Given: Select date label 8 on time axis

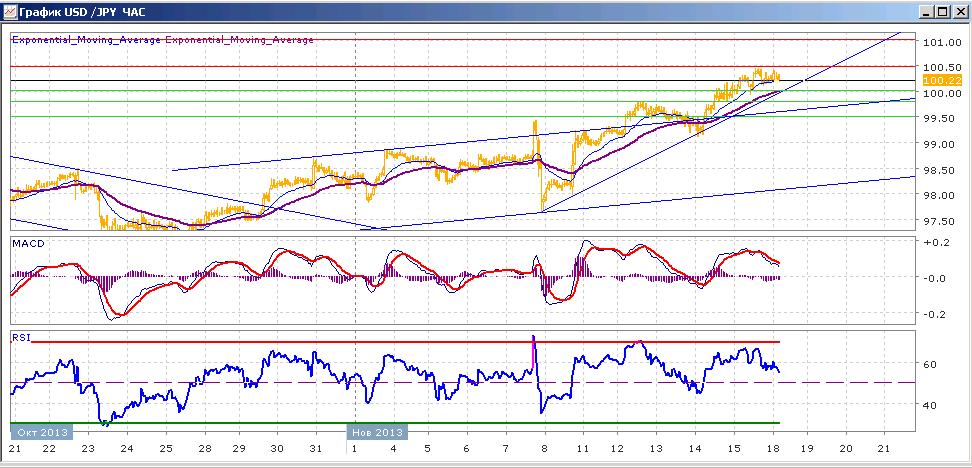Looking at the screenshot, I should coord(544,448).
